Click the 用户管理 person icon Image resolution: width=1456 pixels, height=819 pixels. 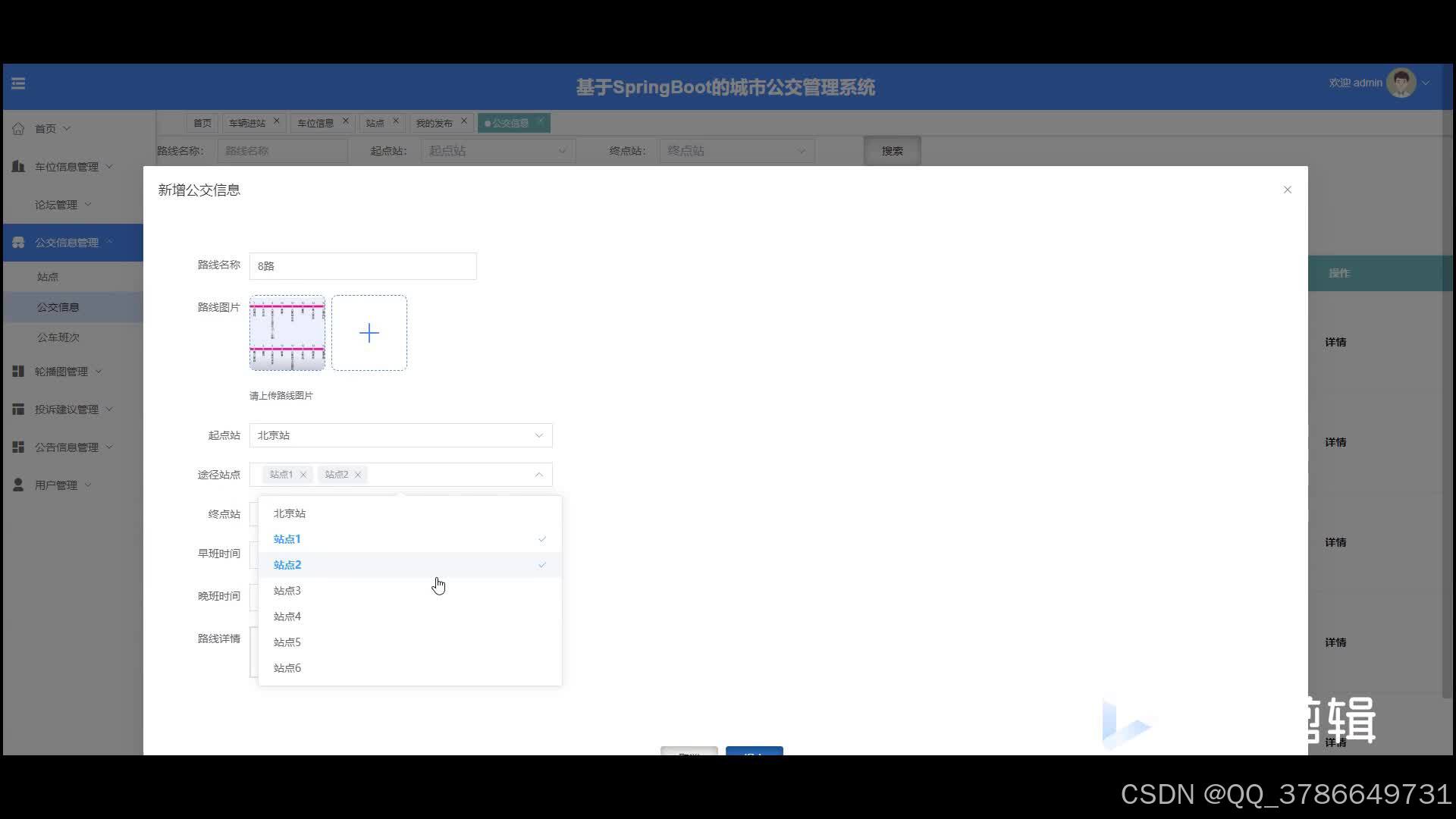point(18,485)
